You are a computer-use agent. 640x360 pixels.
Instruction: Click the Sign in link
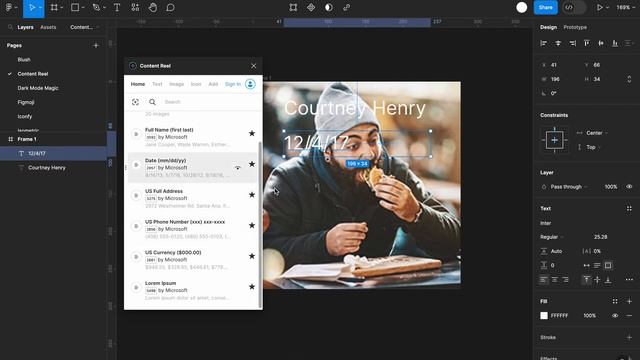233,84
